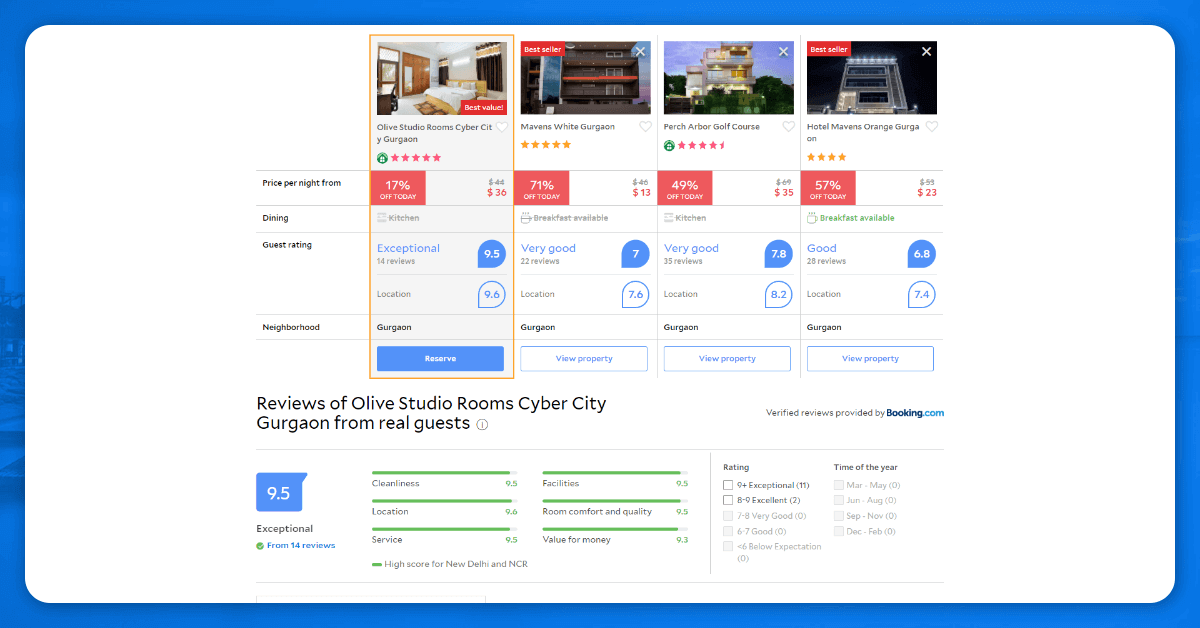Click the Exceptional 14 reviews text
This screenshot has height=628, width=1200.
tap(408, 254)
